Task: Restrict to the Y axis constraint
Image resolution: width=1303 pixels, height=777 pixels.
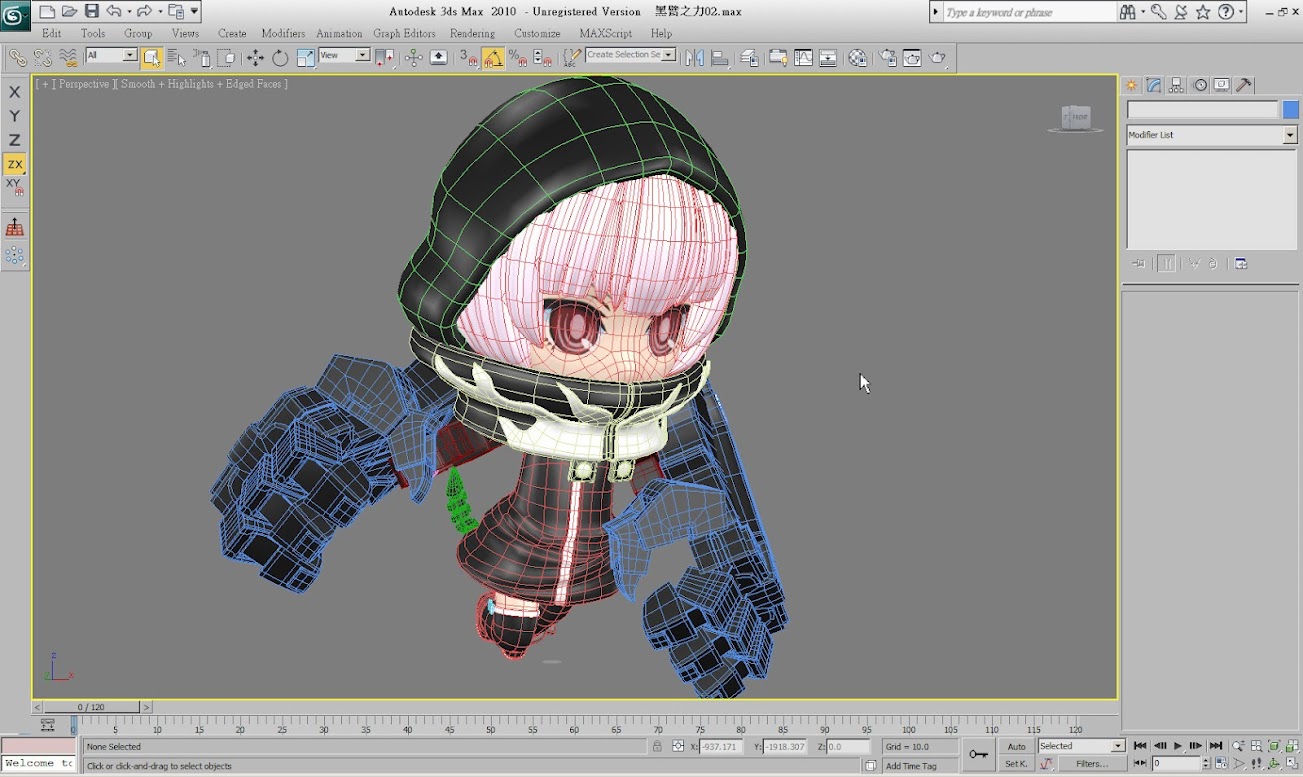Action: [14, 116]
